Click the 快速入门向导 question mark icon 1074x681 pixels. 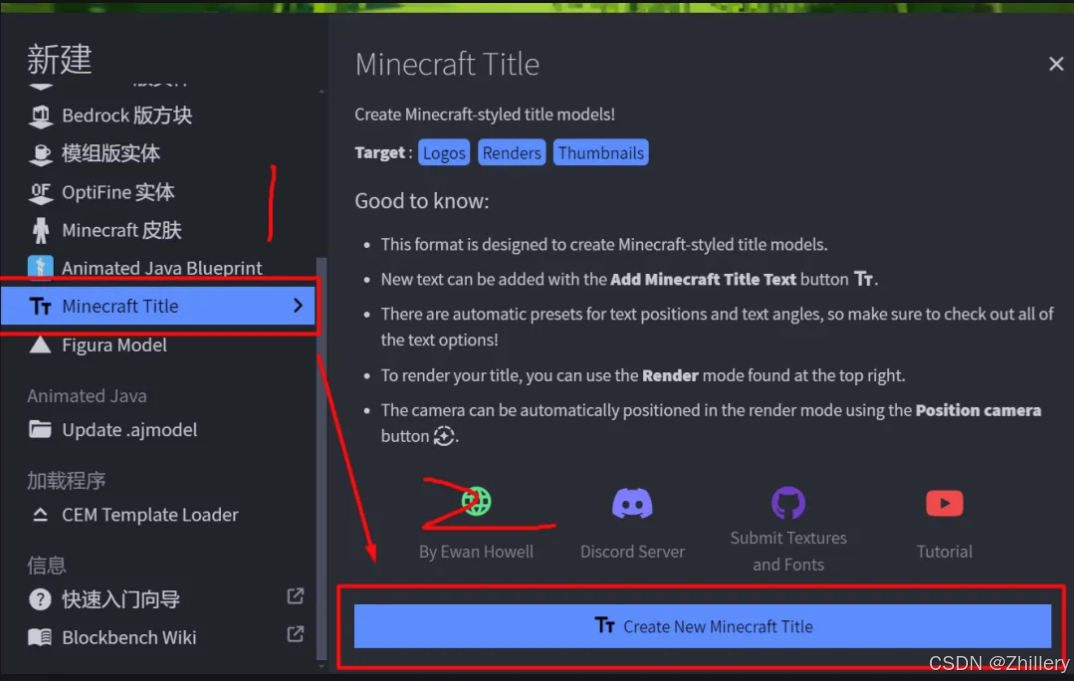[40, 599]
